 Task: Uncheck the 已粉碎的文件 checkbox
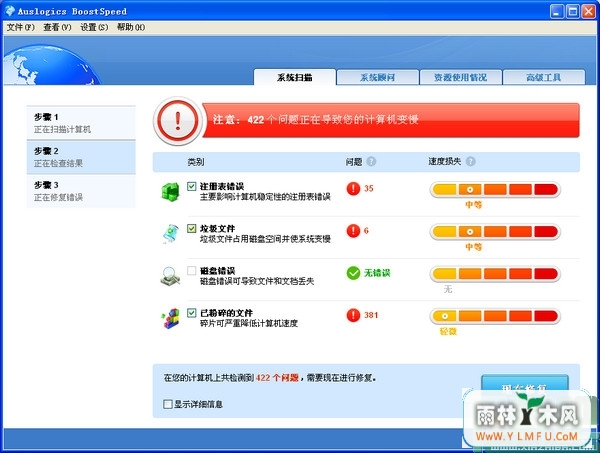[192, 313]
